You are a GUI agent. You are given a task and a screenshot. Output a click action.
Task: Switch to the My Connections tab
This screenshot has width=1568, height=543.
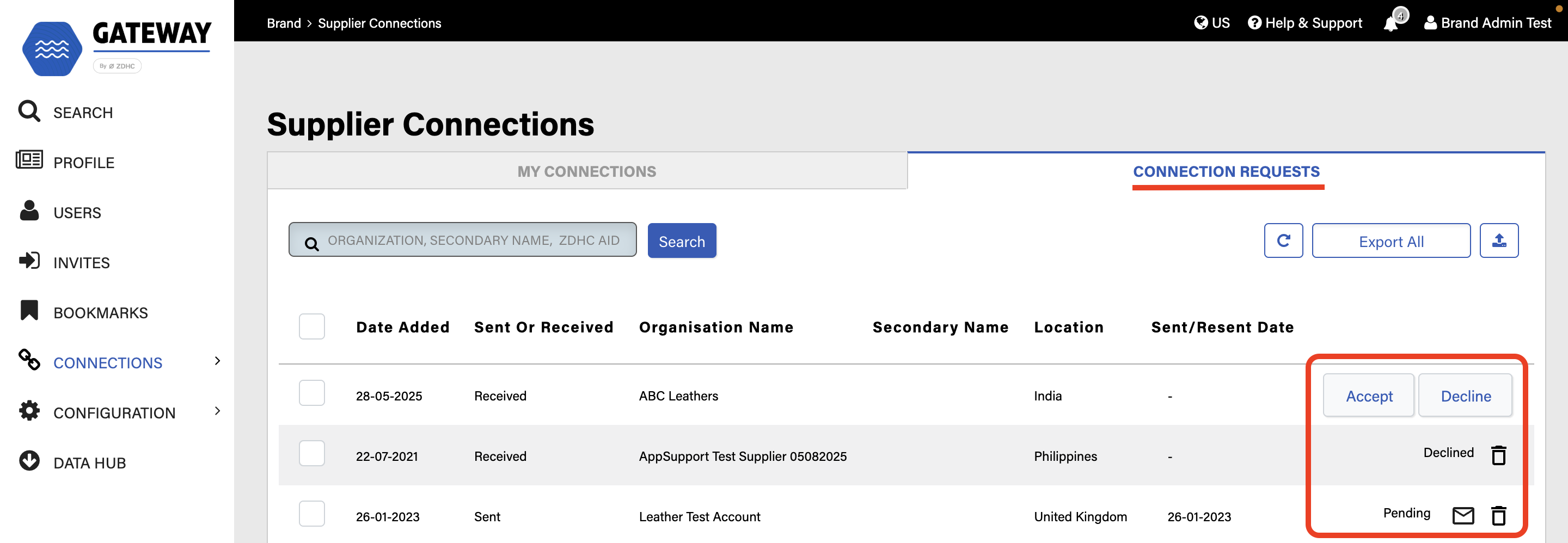pyautogui.click(x=586, y=171)
